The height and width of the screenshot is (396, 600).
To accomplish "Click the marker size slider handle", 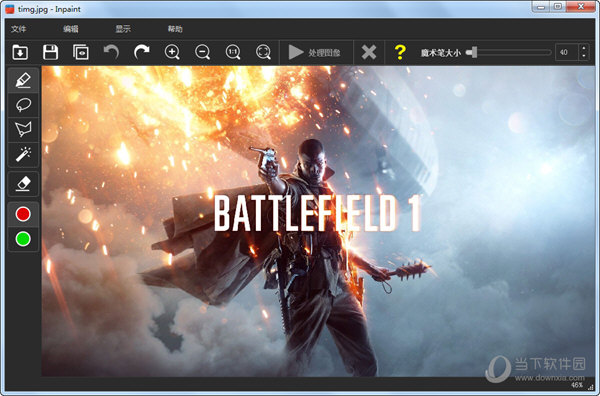I will click(x=473, y=52).
